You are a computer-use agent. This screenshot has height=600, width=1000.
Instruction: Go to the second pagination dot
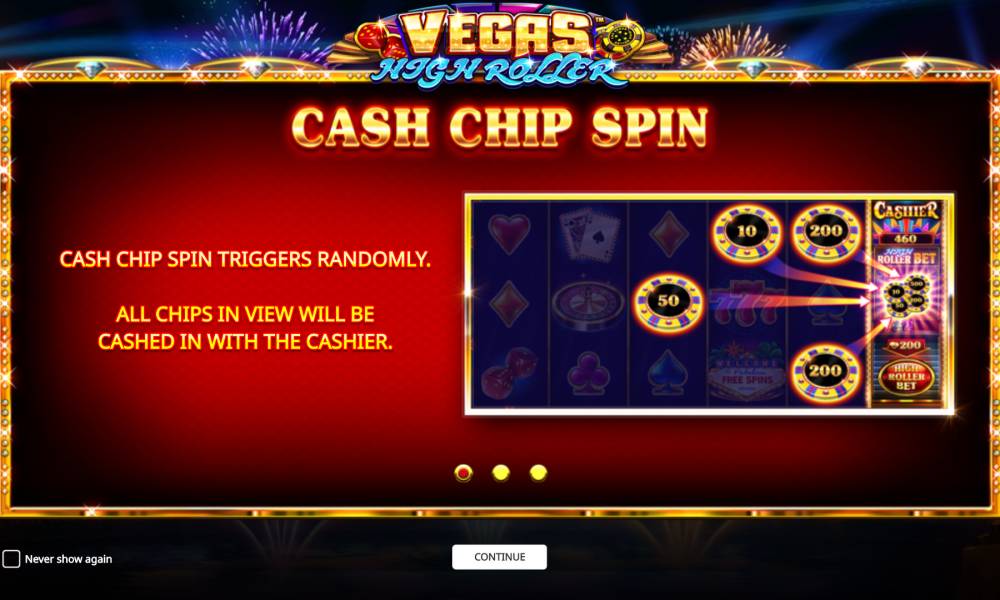(501, 472)
